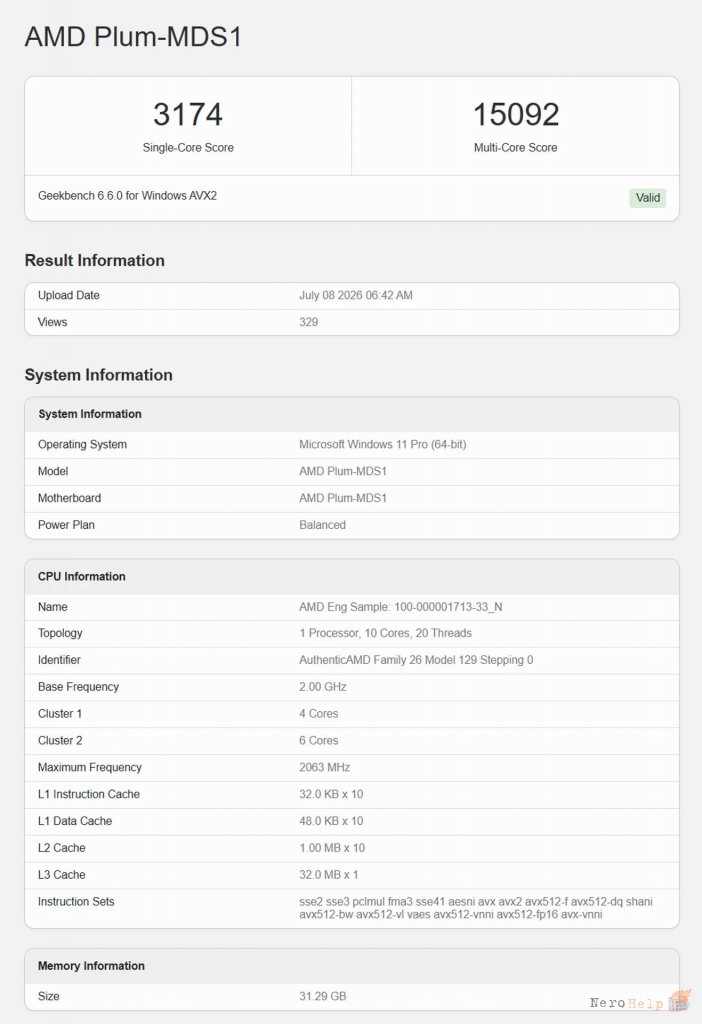Select the 3174 single-core score value
702x1024 pixels.
tap(188, 114)
